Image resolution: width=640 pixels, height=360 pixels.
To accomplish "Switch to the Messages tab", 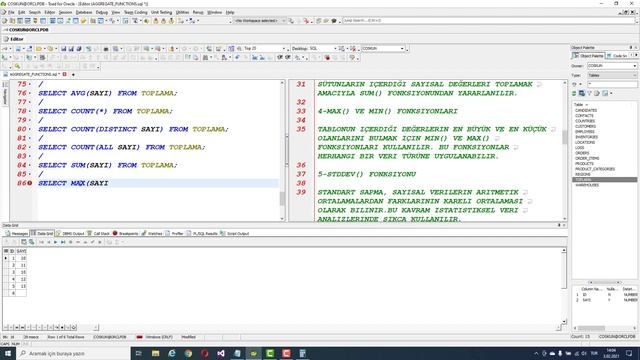I will coord(17,234).
